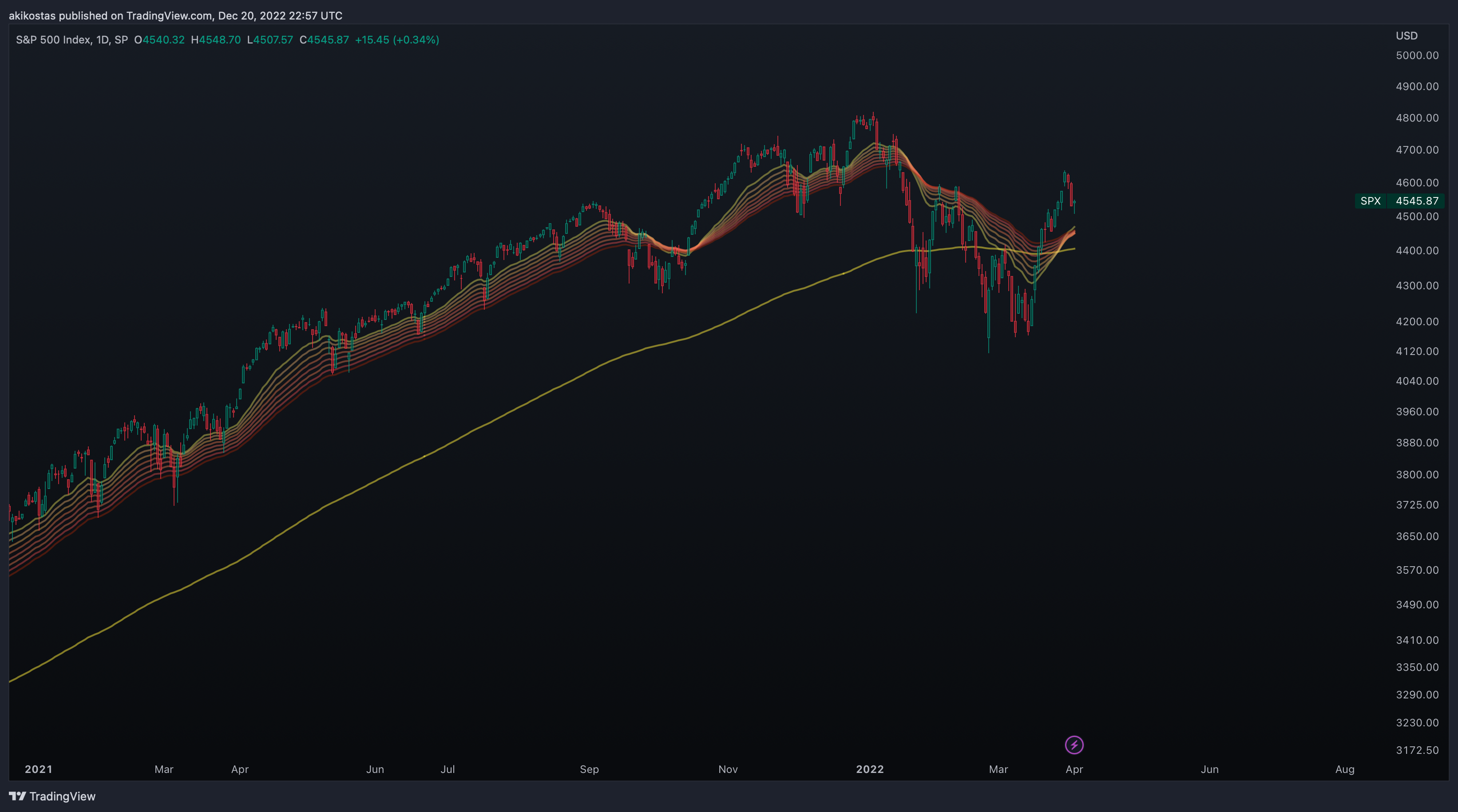Click the low value L4507.57
This screenshot has height=812, width=1458.
tap(270, 39)
